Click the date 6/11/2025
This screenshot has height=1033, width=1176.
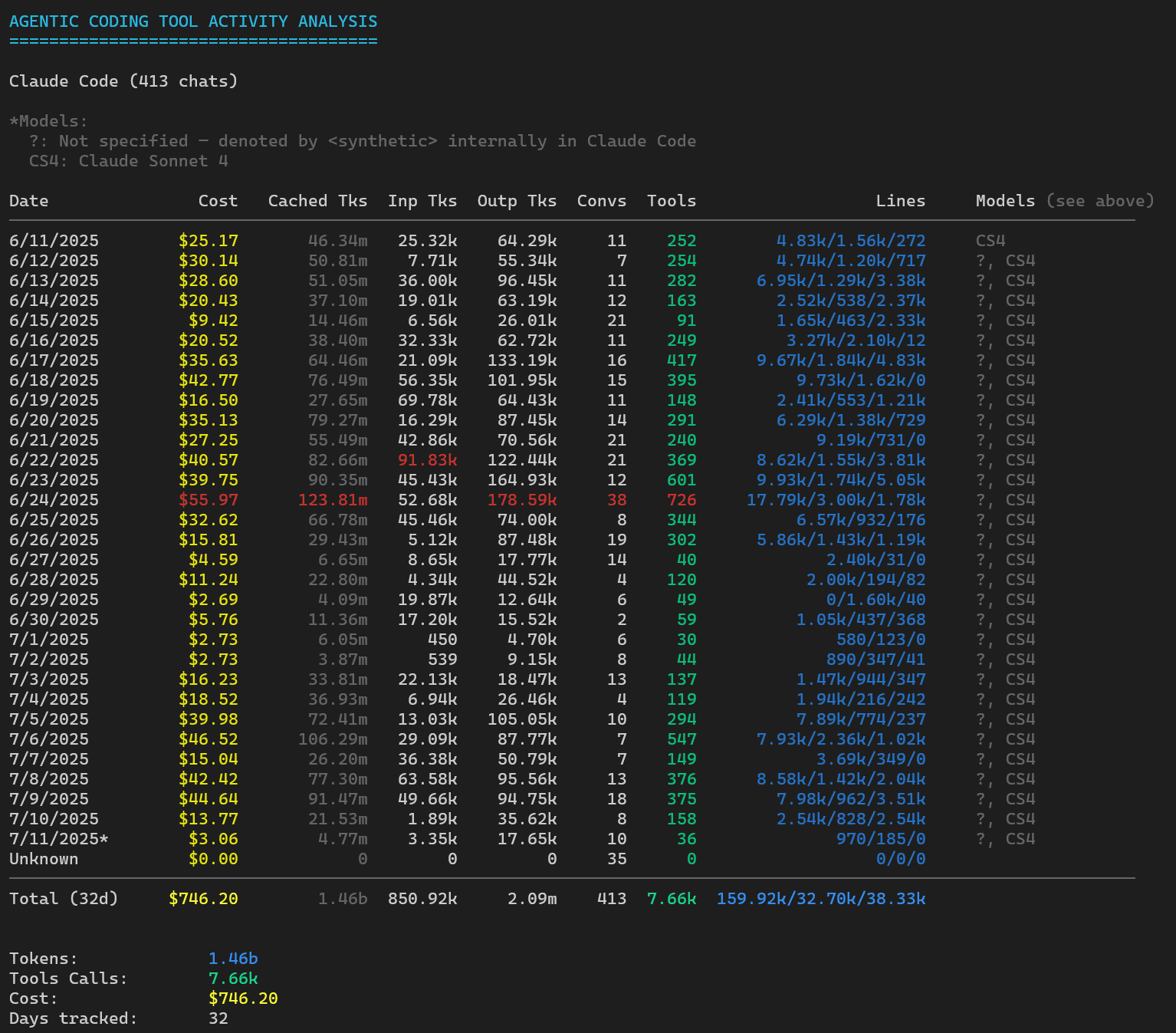pos(54,241)
